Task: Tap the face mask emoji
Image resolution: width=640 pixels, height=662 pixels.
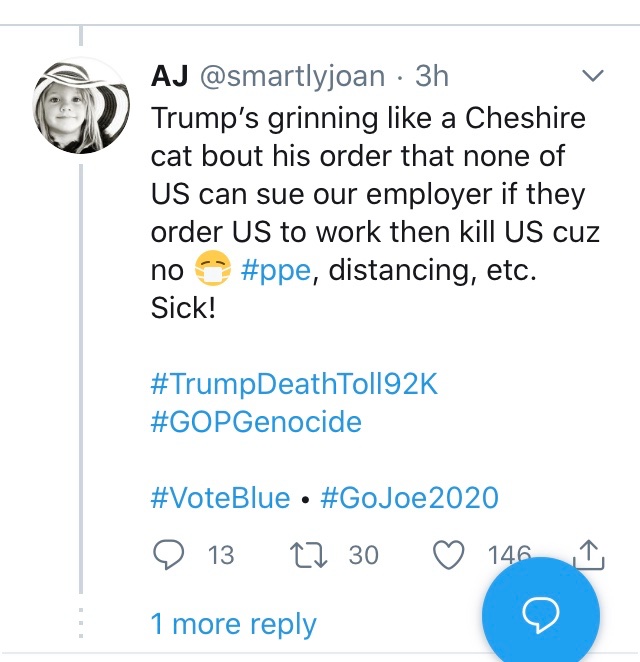Action: pyautogui.click(x=212, y=269)
